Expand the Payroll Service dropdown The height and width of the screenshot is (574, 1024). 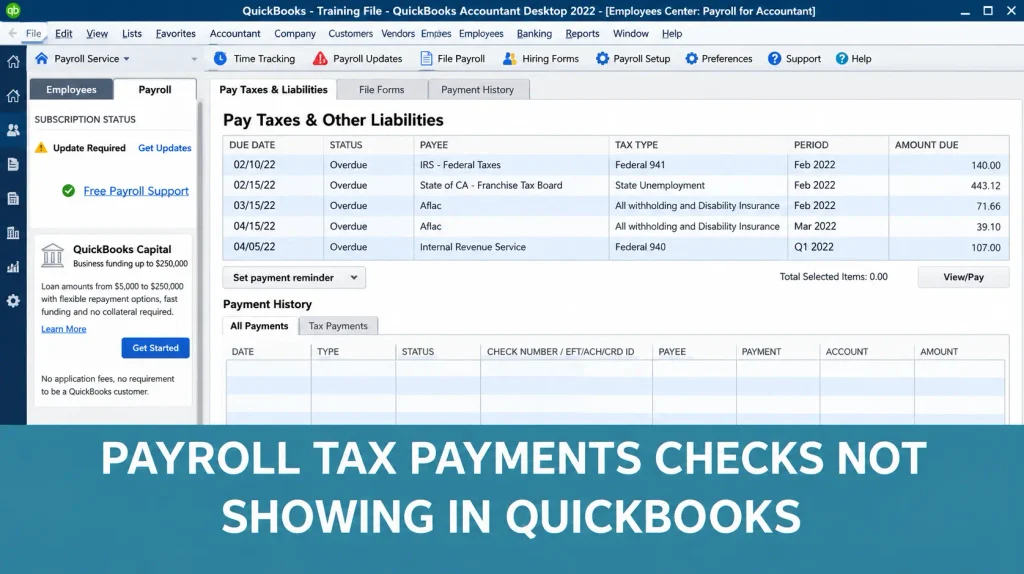click(126, 59)
